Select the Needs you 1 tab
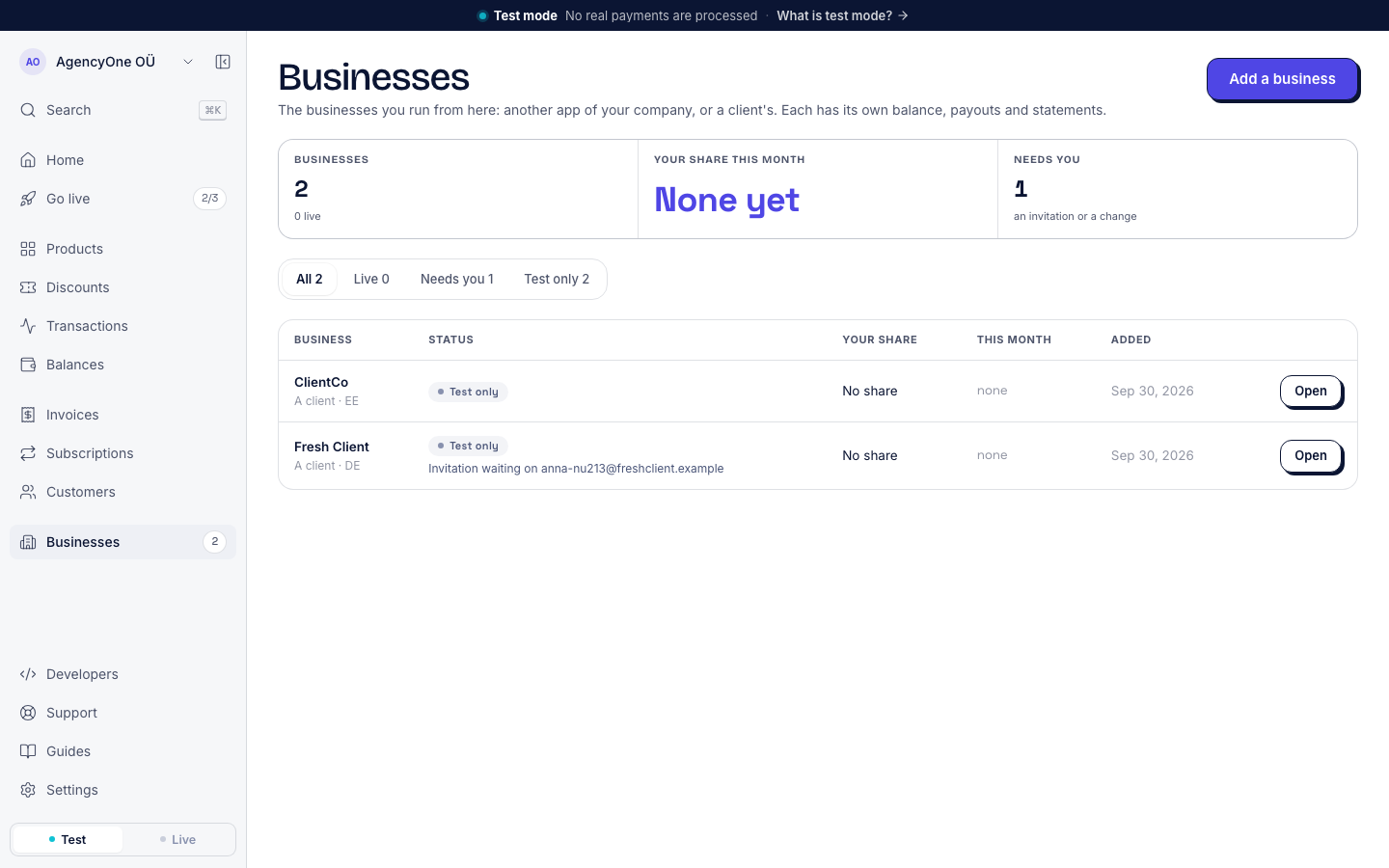The width and height of the screenshot is (1389, 868). click(457, 279)
